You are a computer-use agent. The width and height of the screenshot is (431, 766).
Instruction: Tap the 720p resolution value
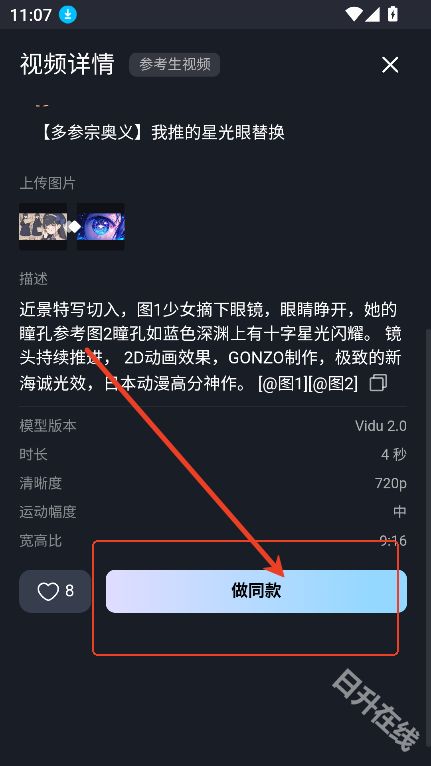pyautogui.click(x=390, y=484)
